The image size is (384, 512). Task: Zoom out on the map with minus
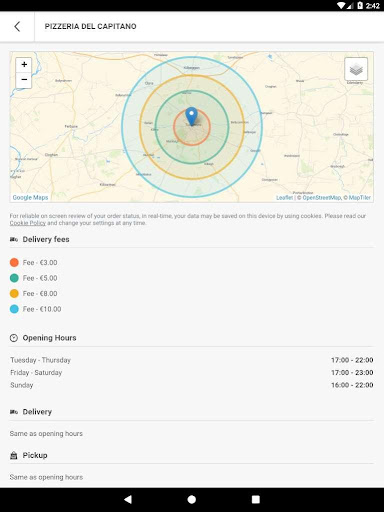tap(24, 80)
